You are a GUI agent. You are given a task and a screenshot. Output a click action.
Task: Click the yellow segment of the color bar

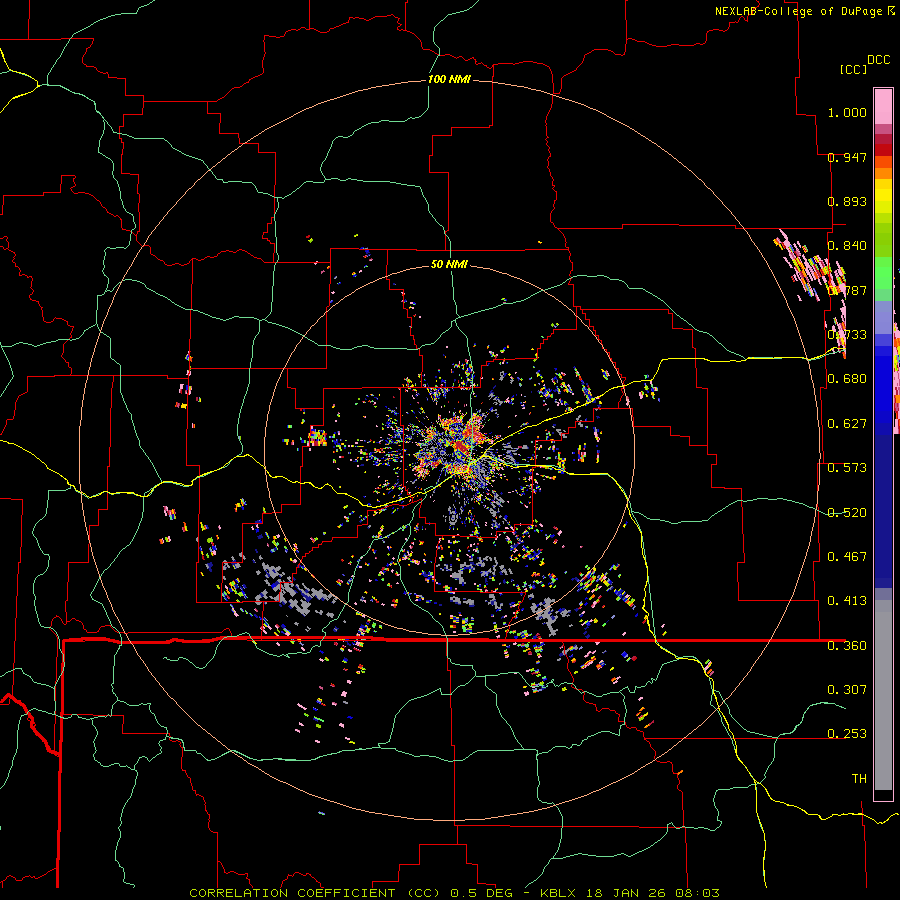click(x=883, y=196)
